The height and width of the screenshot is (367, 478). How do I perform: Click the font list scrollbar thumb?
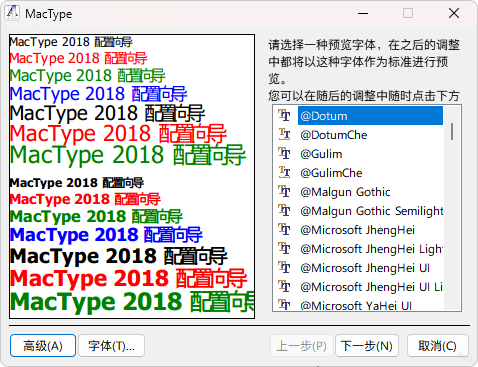(x=452, y=131)
